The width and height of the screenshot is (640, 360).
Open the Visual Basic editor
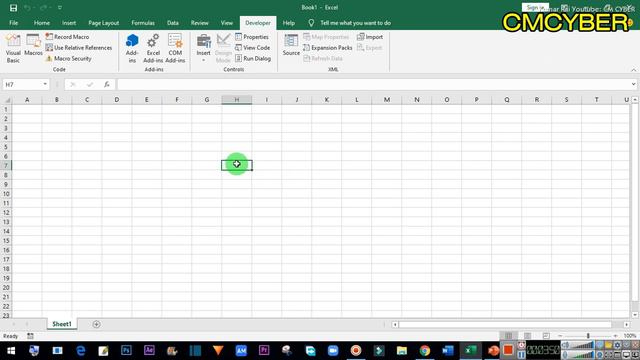(13, 49)
